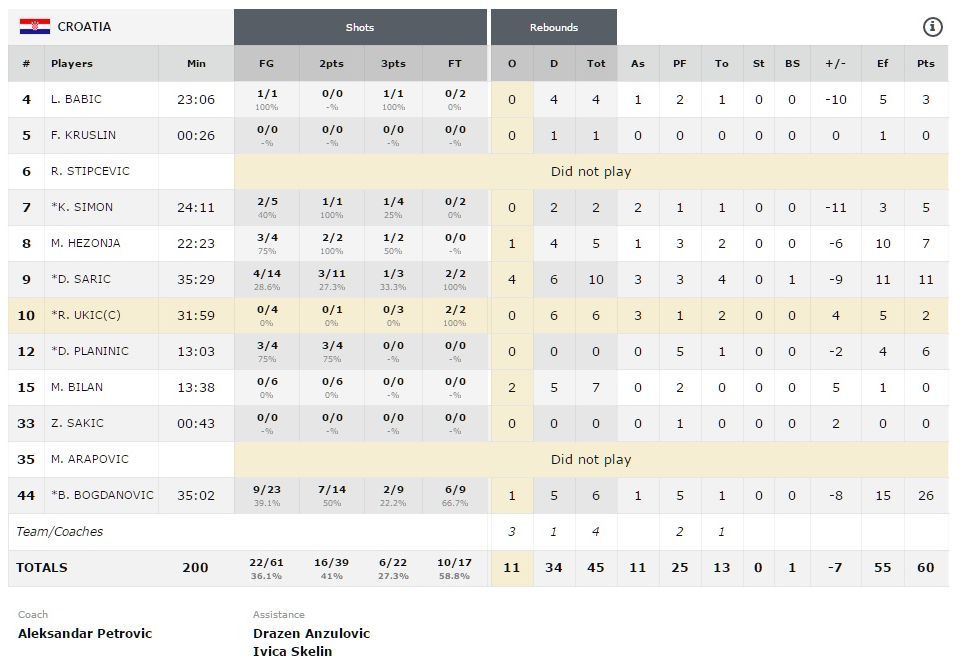Select the TOTALS row label
963x664 pixels.
click(42, 568)
